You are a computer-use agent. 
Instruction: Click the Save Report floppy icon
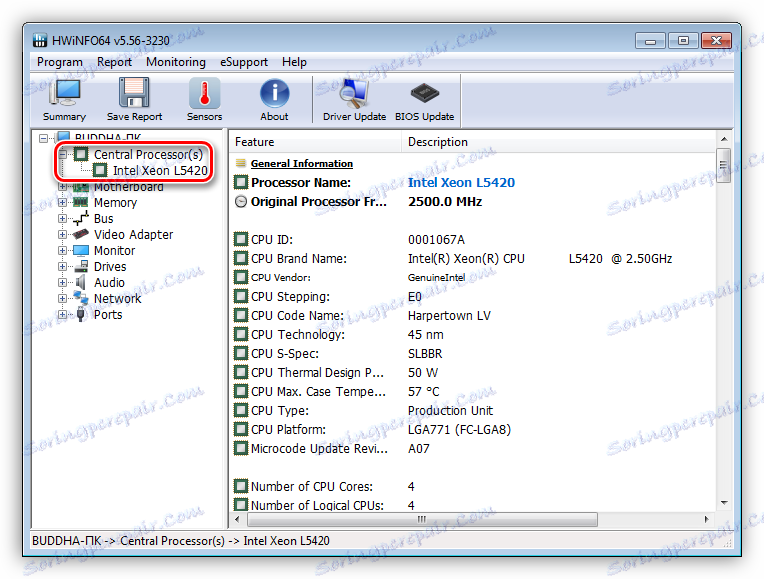[x=134, y=93]
